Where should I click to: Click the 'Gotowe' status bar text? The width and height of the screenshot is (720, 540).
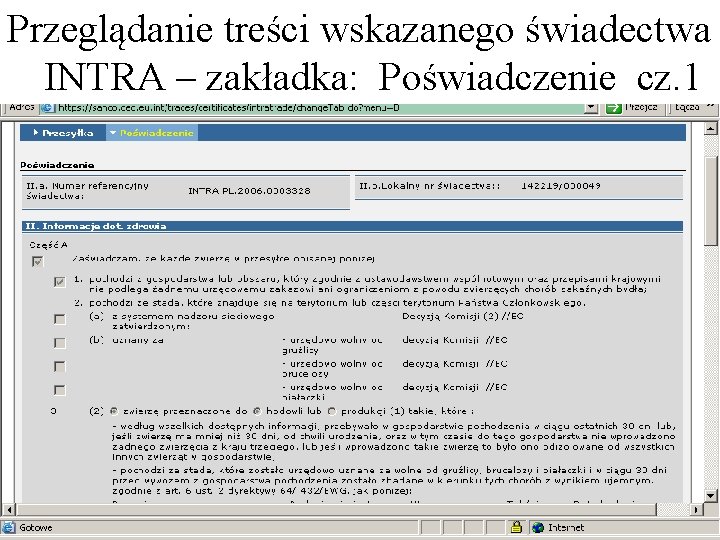click(36, 528)
